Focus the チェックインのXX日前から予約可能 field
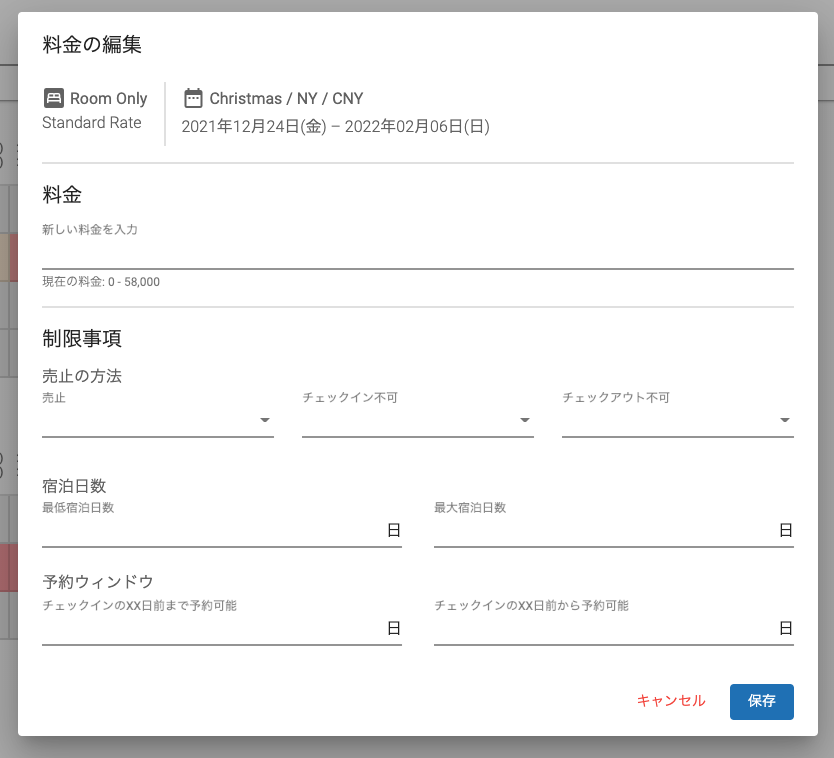Screen dimensions: 834x758 click(604, 629)
